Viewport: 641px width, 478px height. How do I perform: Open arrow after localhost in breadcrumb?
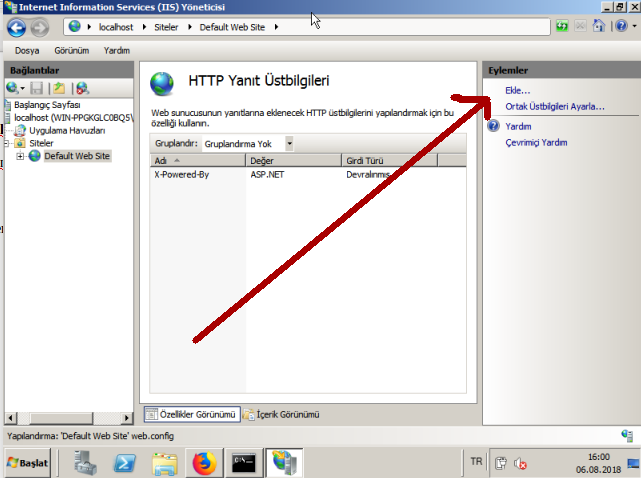click(144, 27)
